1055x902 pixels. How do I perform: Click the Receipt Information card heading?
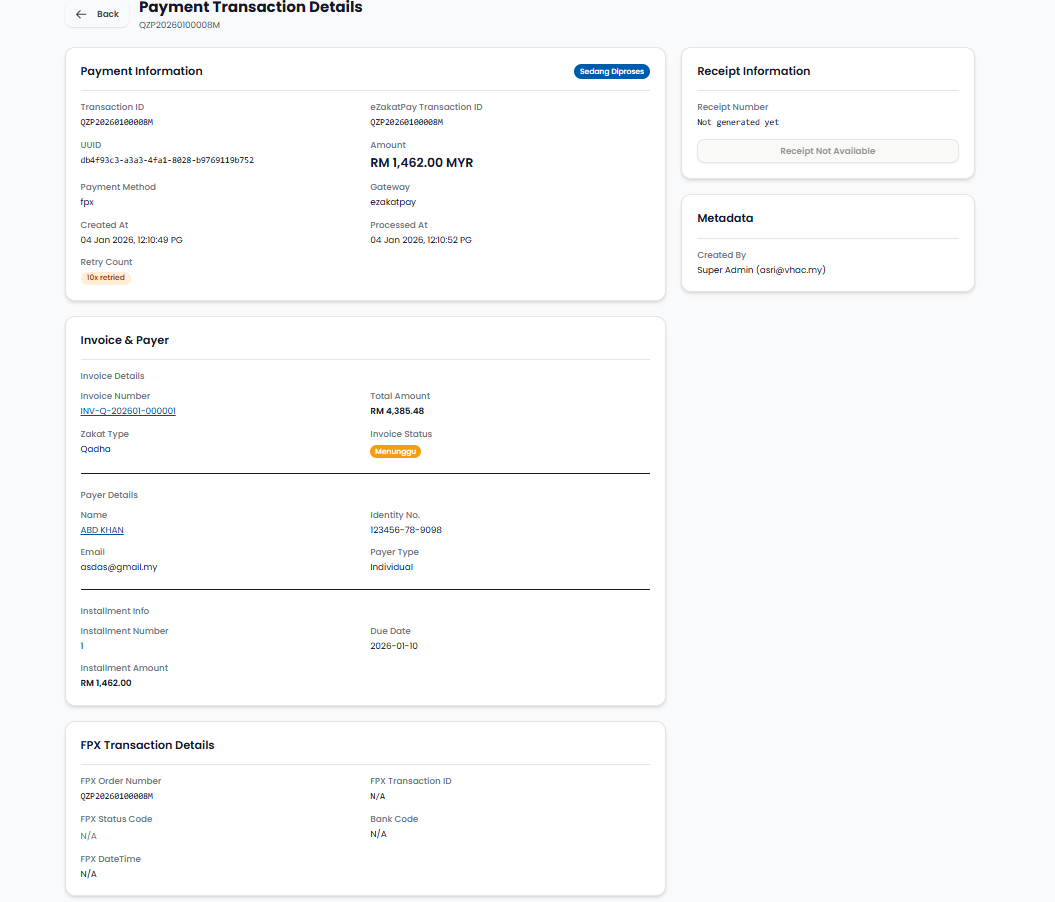click(753, 71)
